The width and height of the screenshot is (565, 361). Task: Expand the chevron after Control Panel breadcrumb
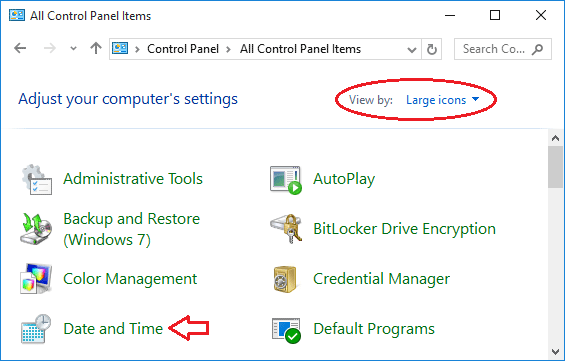point(228,49)
